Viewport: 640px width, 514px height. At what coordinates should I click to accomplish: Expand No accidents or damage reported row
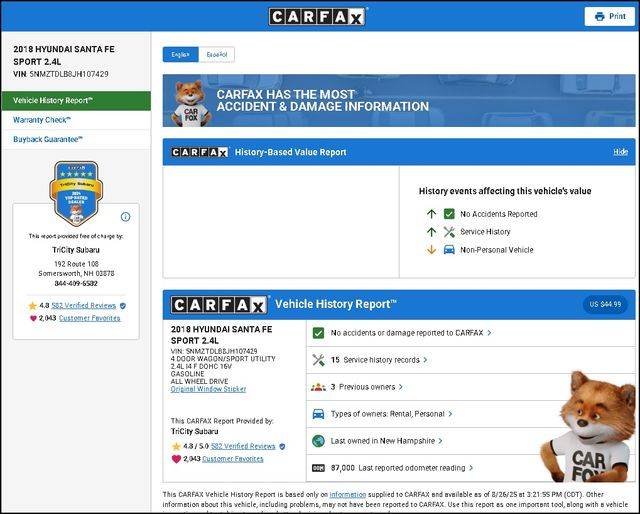(x=471, y=333)
